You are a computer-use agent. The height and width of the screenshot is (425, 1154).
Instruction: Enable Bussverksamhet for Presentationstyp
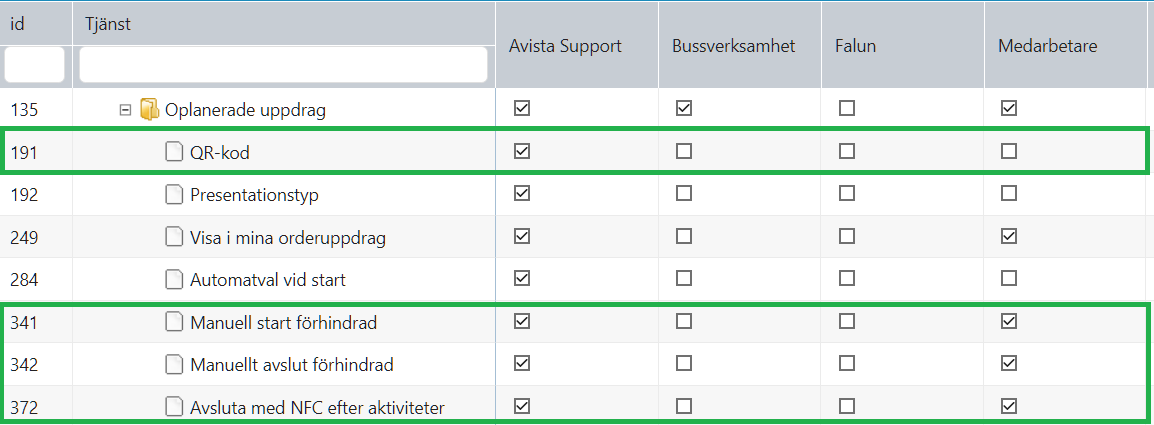point(684,194)
